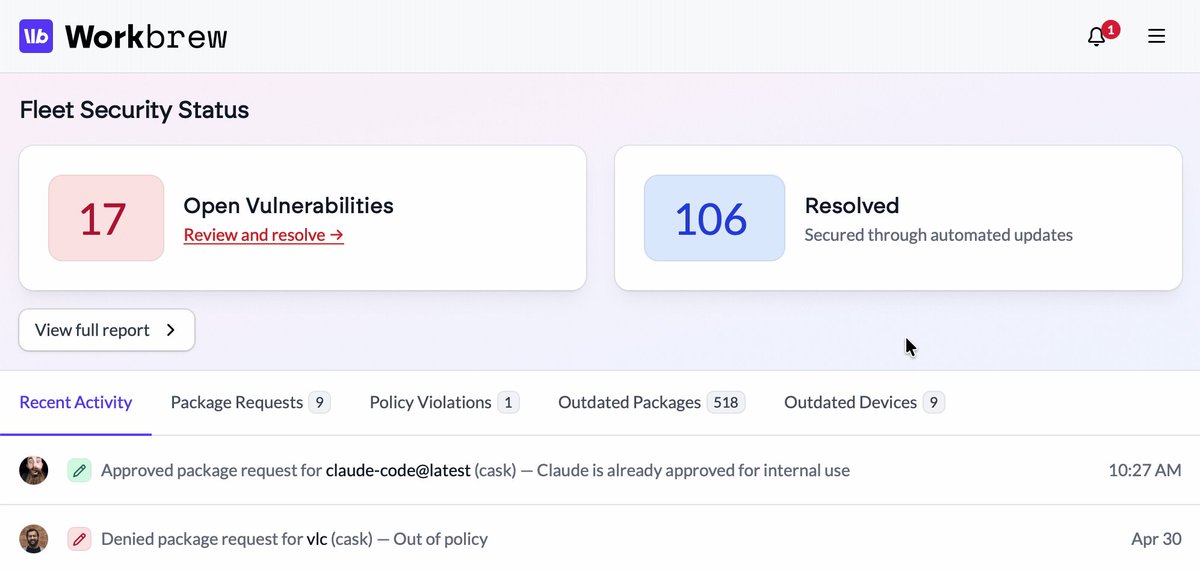1200x572 pixels.
Task: Click the Workbrew logo icon
Action: 36,37
